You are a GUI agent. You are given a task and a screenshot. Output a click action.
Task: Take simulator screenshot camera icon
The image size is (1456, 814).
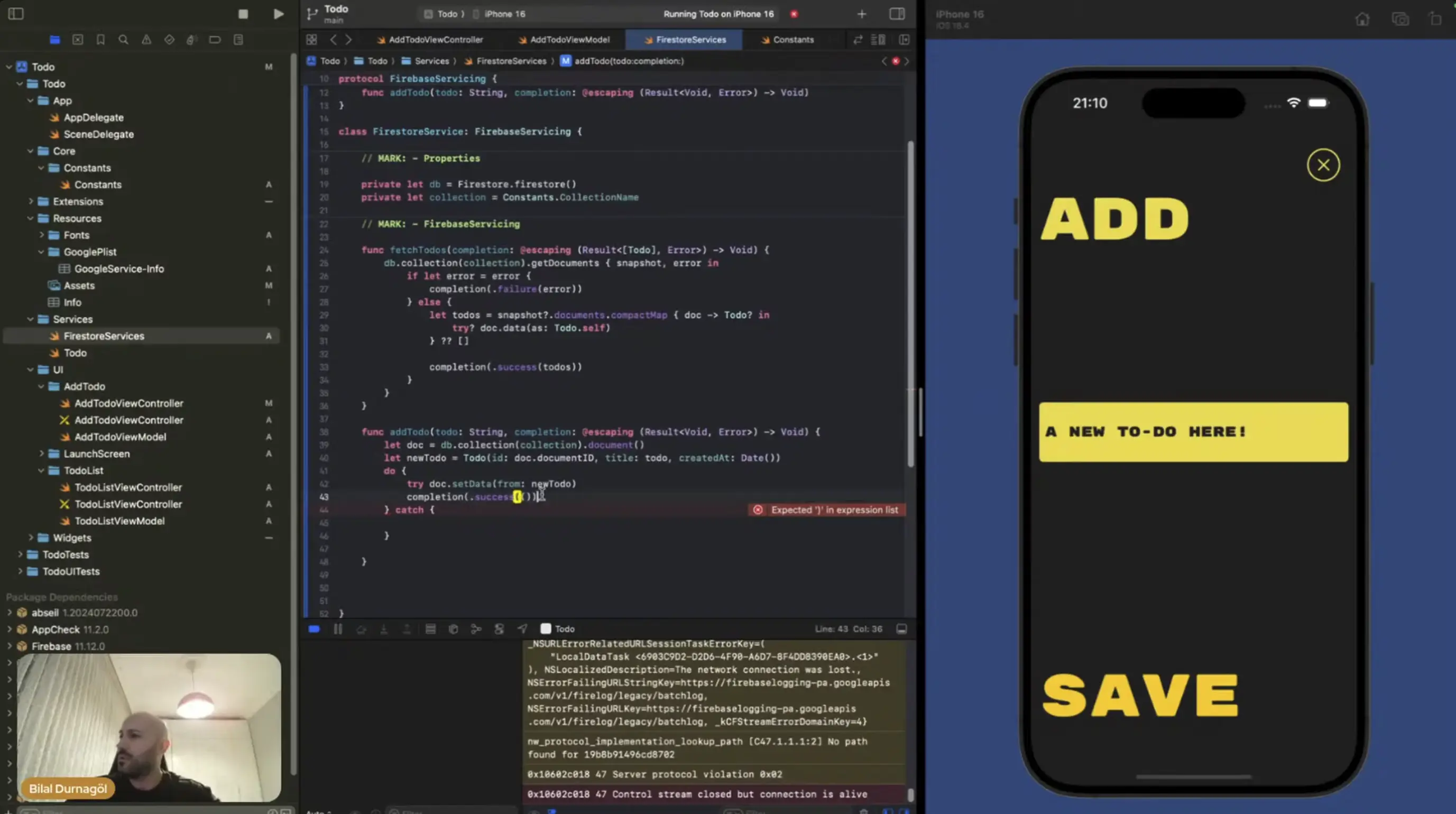[1399, 18]
